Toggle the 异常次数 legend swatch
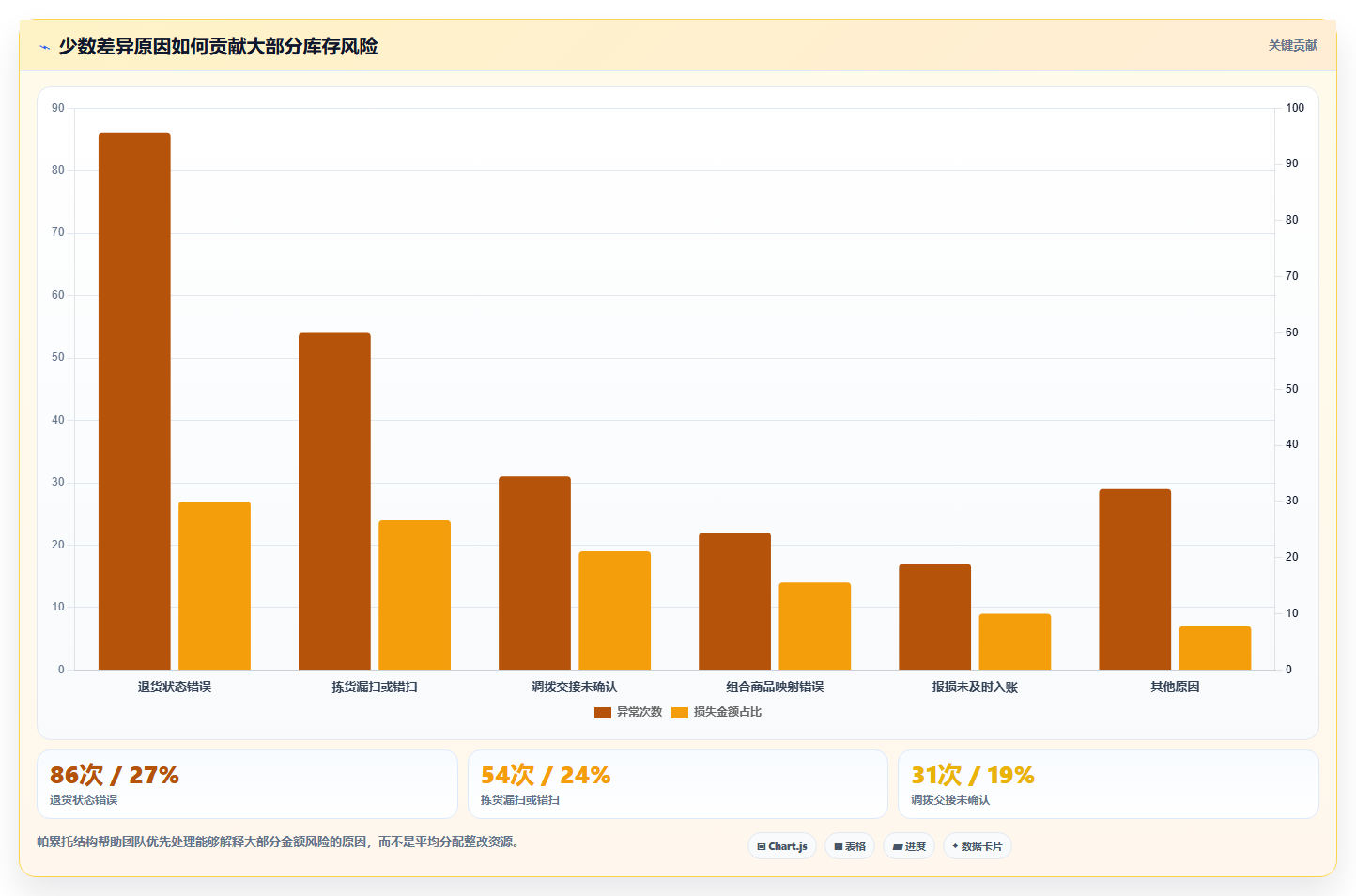Screen dimensions: 1356x896 click(603, 713)
